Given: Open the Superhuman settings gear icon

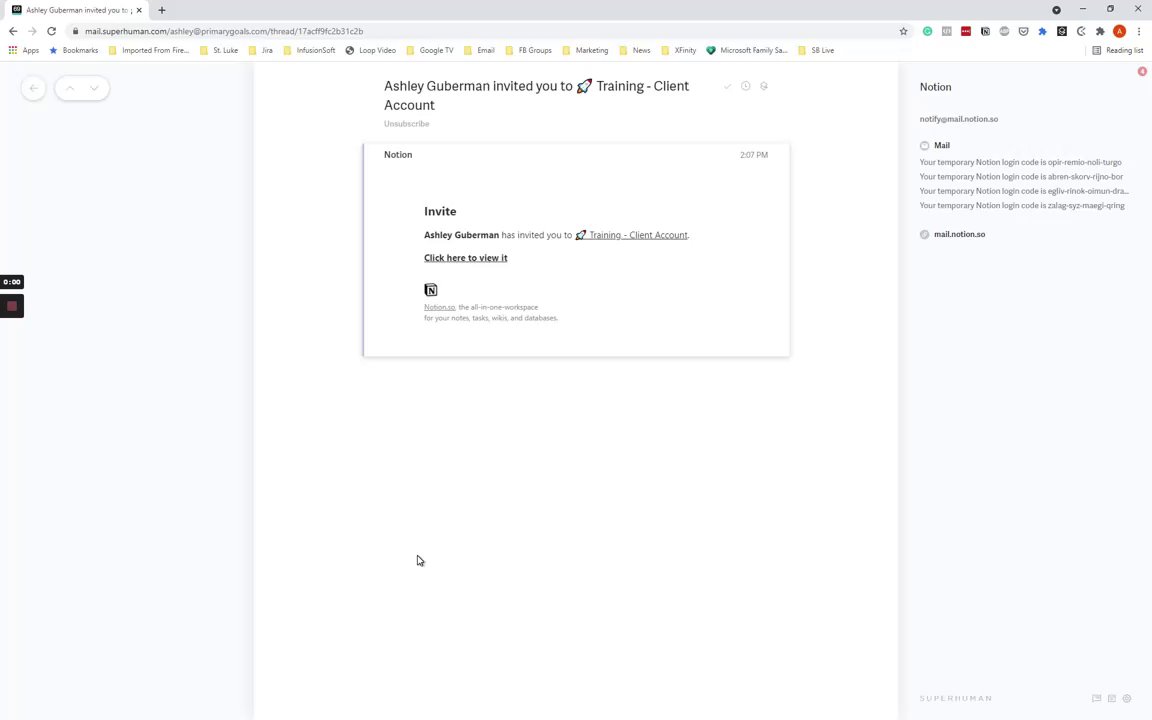Looking at the screenshot, I should point(1127,698).
